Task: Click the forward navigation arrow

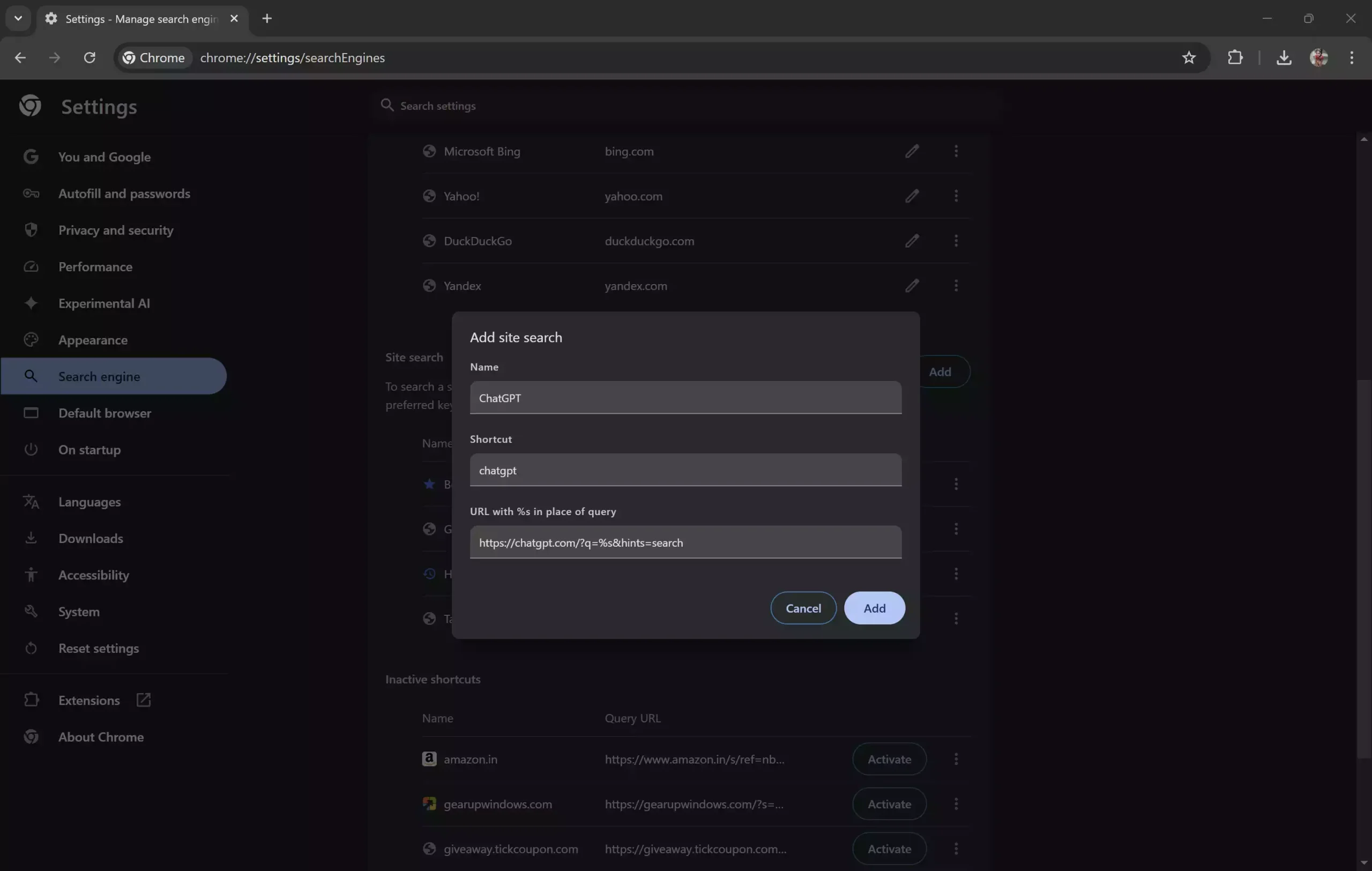Action: click(55, 57)
